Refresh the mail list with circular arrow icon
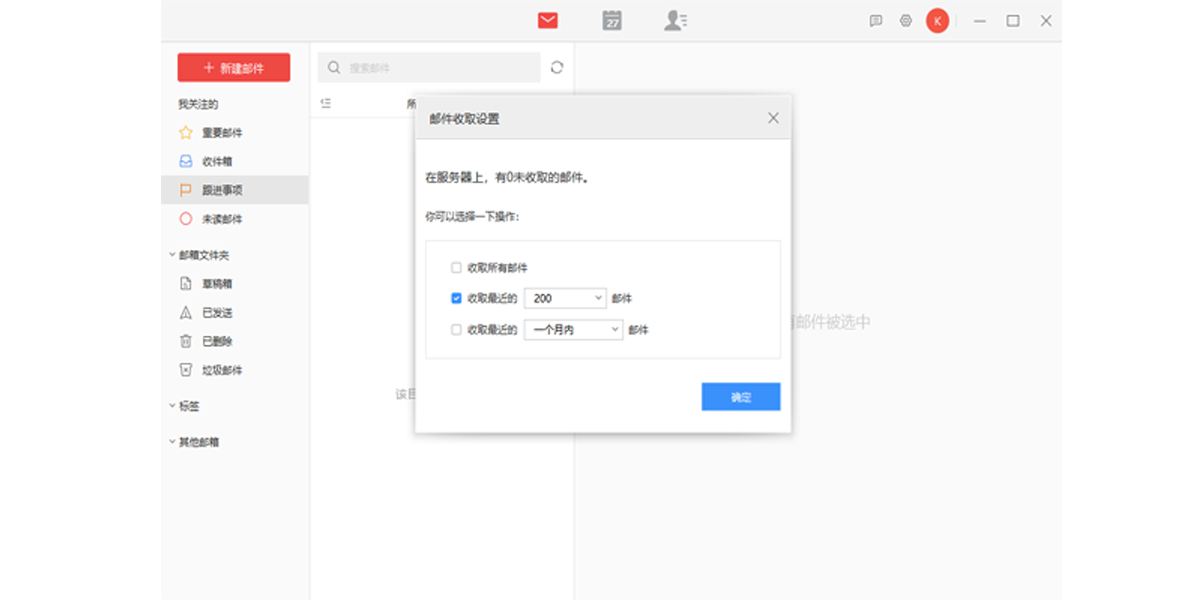Image resolution: width=1200 pixels, height=600 pixels. point(557,67)
